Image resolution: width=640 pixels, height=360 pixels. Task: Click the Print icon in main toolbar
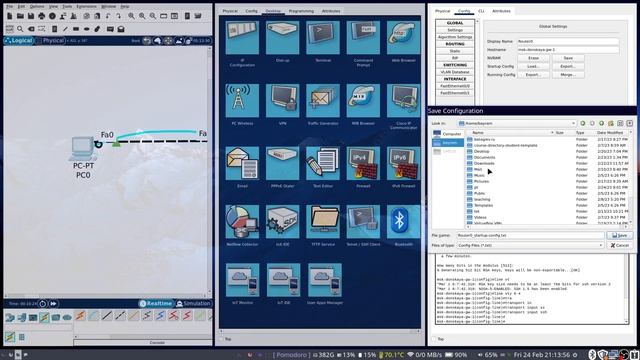coord(42,16)
